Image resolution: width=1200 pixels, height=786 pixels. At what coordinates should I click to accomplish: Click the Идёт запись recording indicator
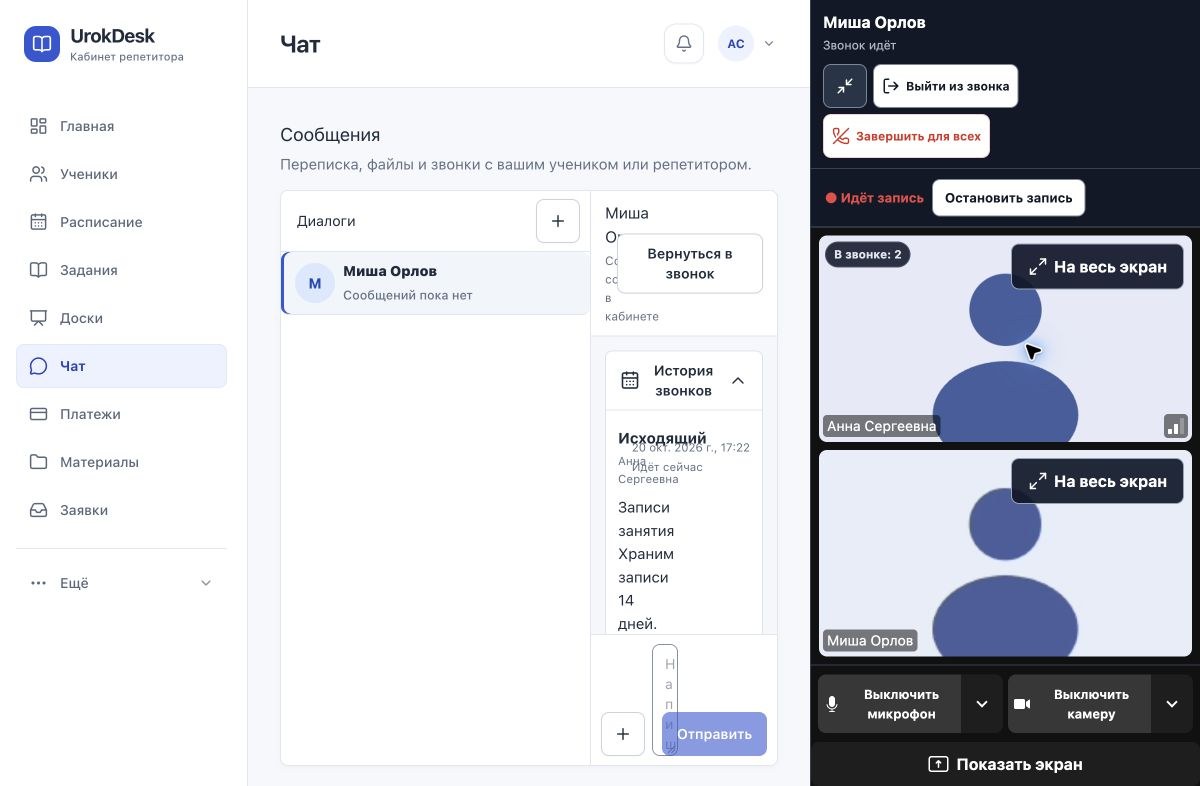tap(874, 198)
